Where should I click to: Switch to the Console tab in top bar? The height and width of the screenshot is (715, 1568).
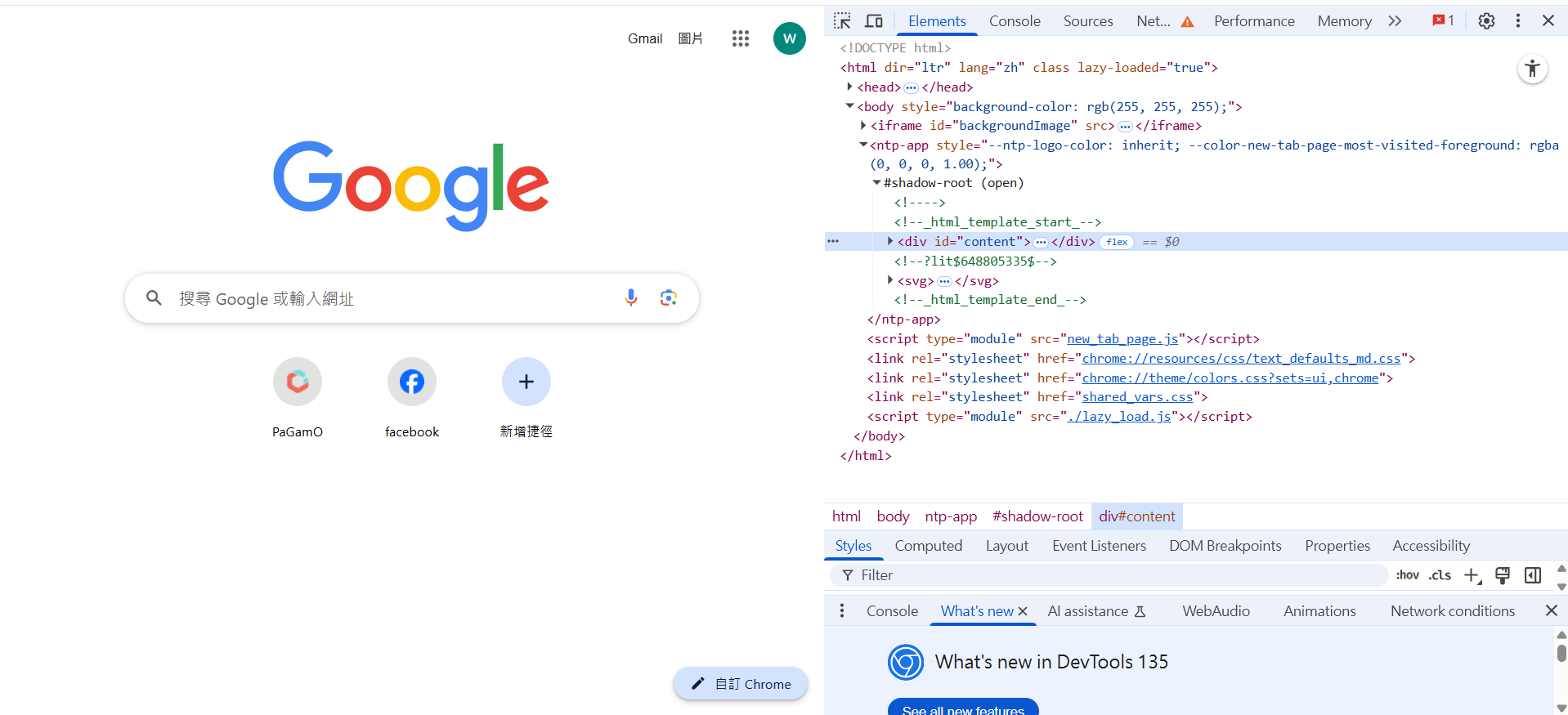(x=1015, y=21)
